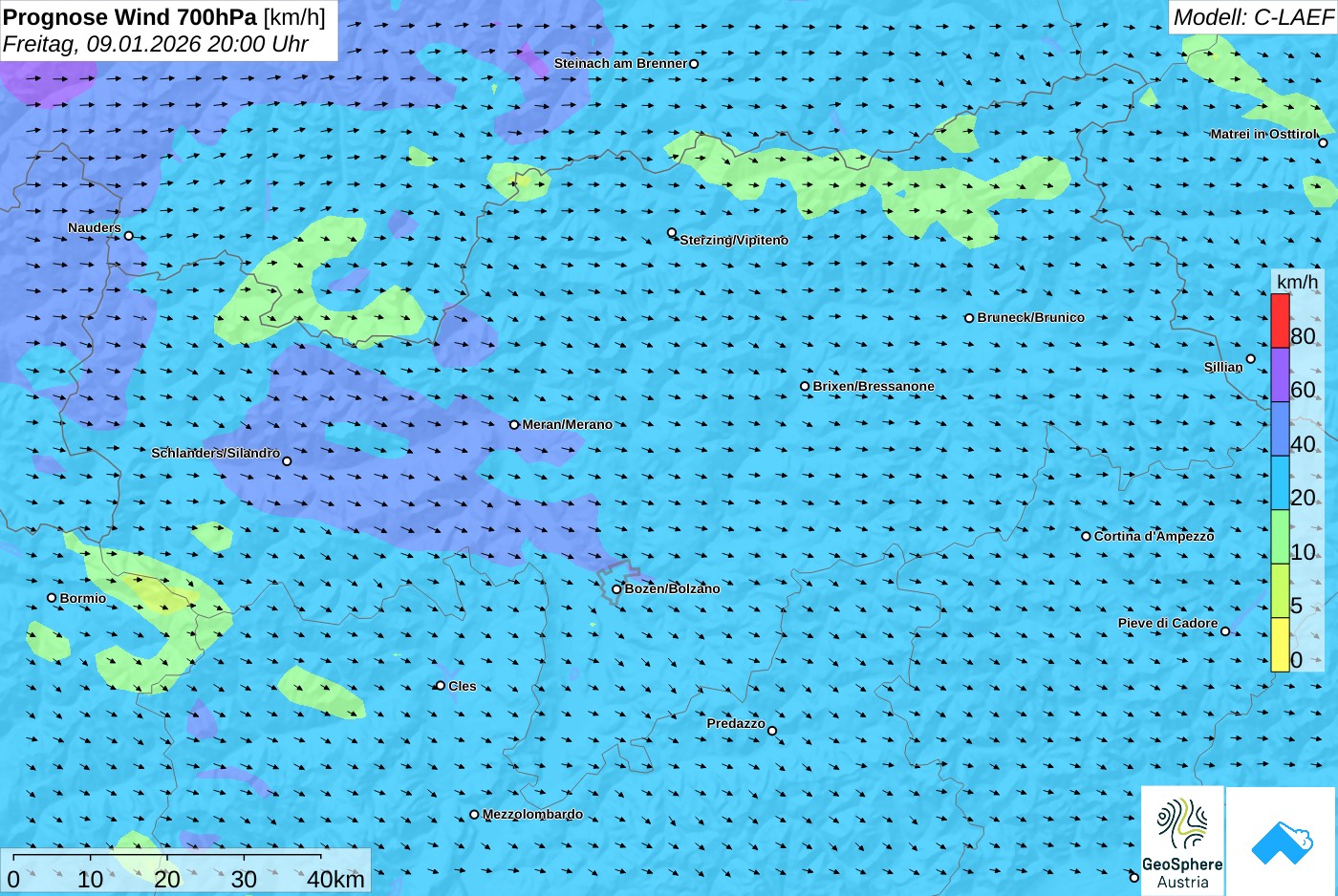Click the Schlanders/Silandro marker circle

287,461
